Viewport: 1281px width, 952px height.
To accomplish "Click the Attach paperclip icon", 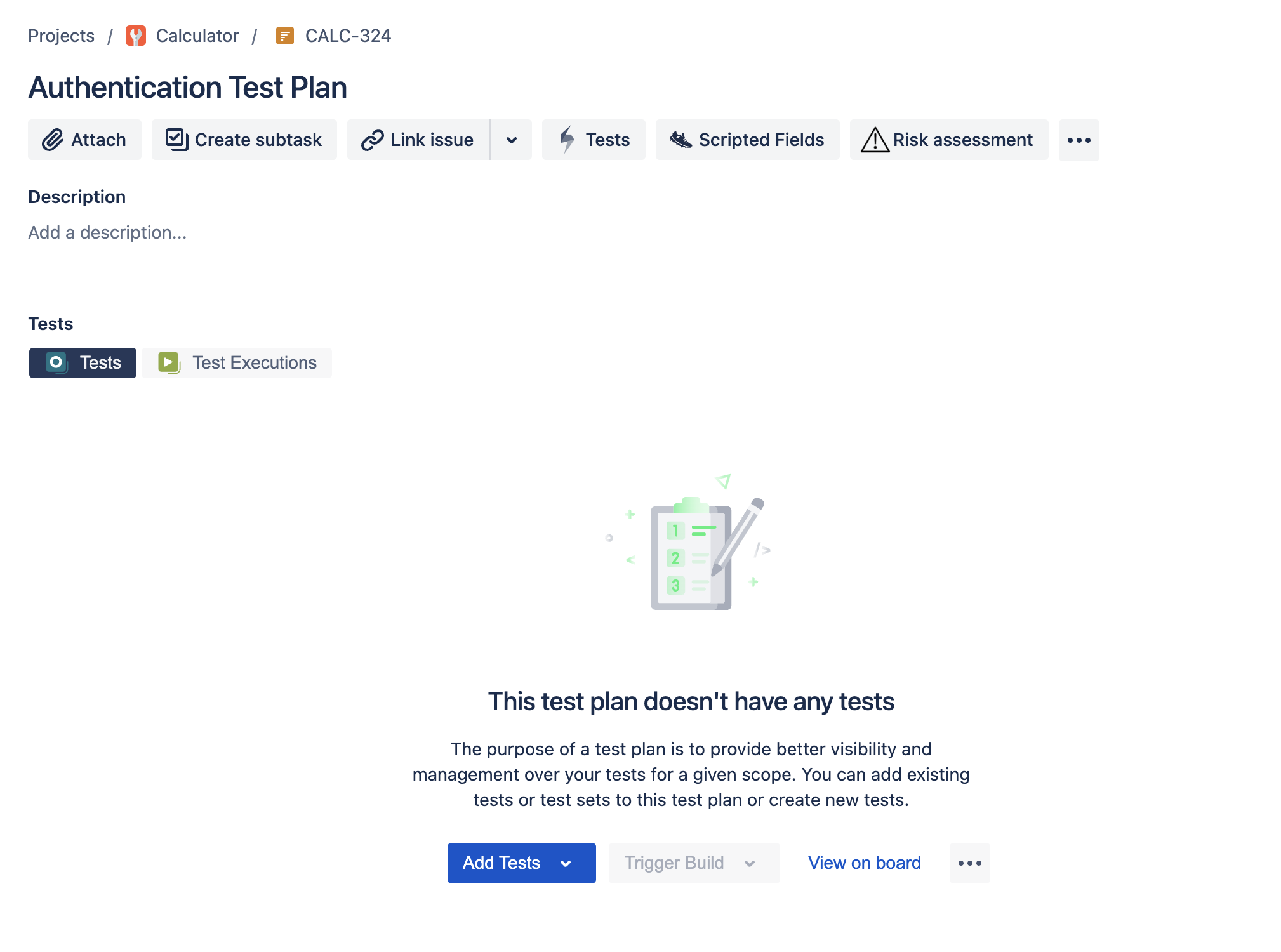I will (x=53, y=140).
